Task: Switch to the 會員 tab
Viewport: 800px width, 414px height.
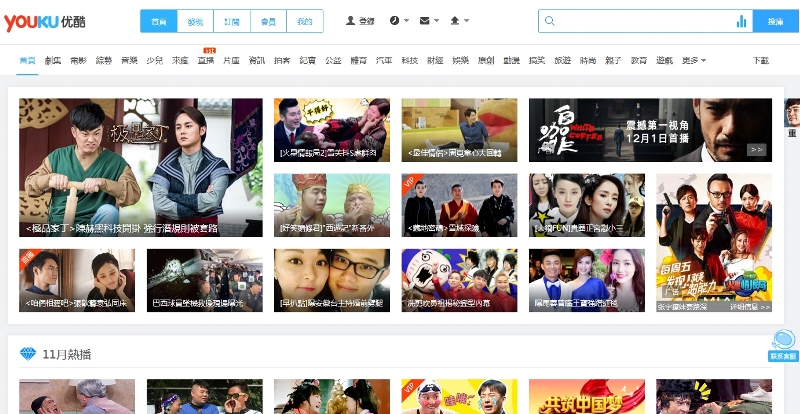Action: [267, 21]
